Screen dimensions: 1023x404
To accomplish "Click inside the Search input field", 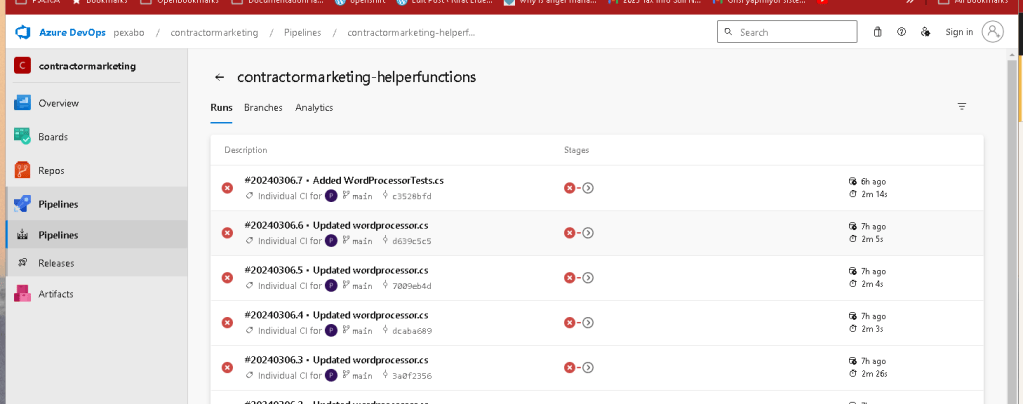I will pos(787,32).
